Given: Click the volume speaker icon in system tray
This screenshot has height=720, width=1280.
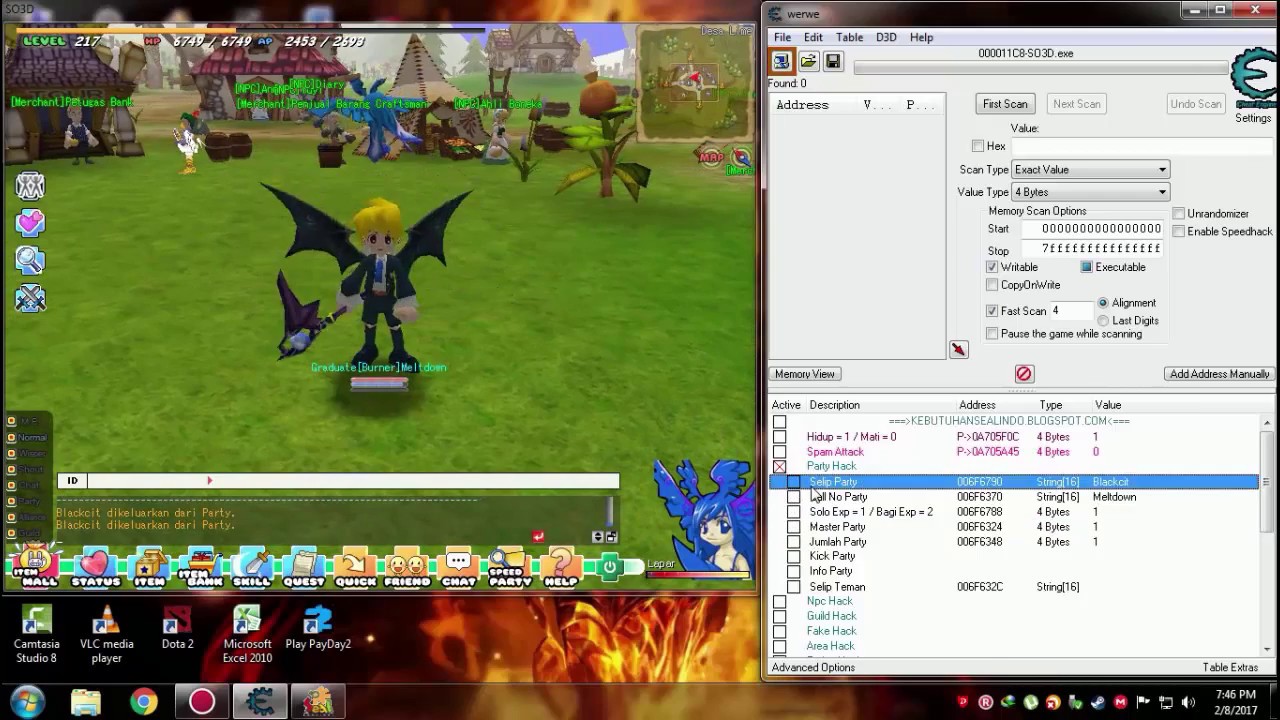Looking at the screenshot, I should coord(1188,703).
